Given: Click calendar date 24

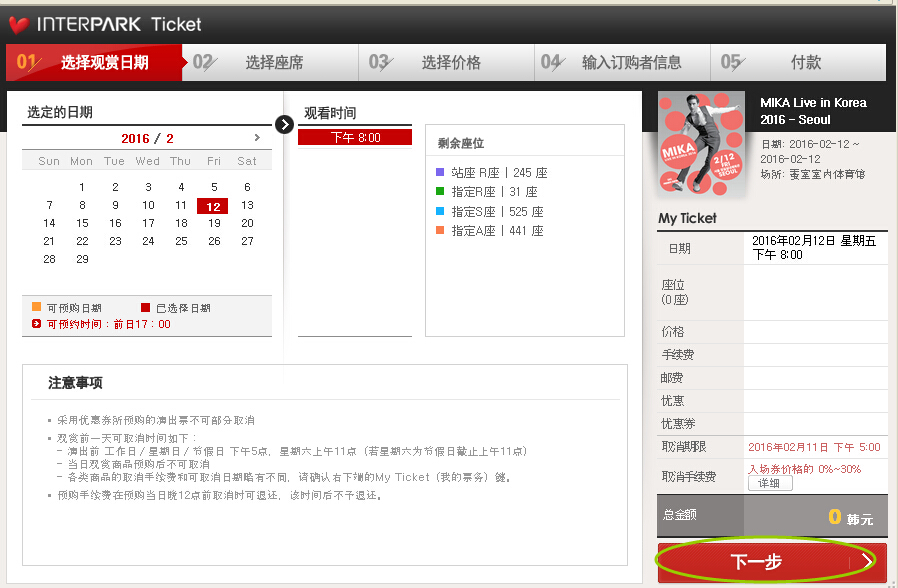Looking at the screenshot, I should coord(148,241).
